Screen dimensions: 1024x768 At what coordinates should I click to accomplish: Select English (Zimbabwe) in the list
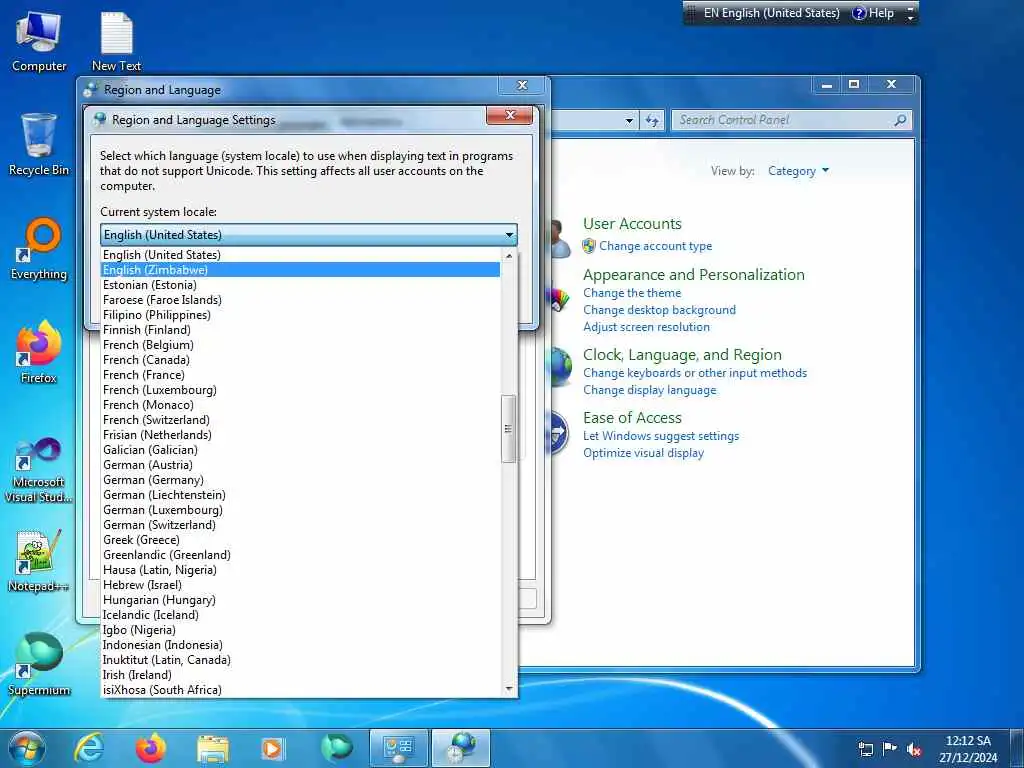coord(301,270)
